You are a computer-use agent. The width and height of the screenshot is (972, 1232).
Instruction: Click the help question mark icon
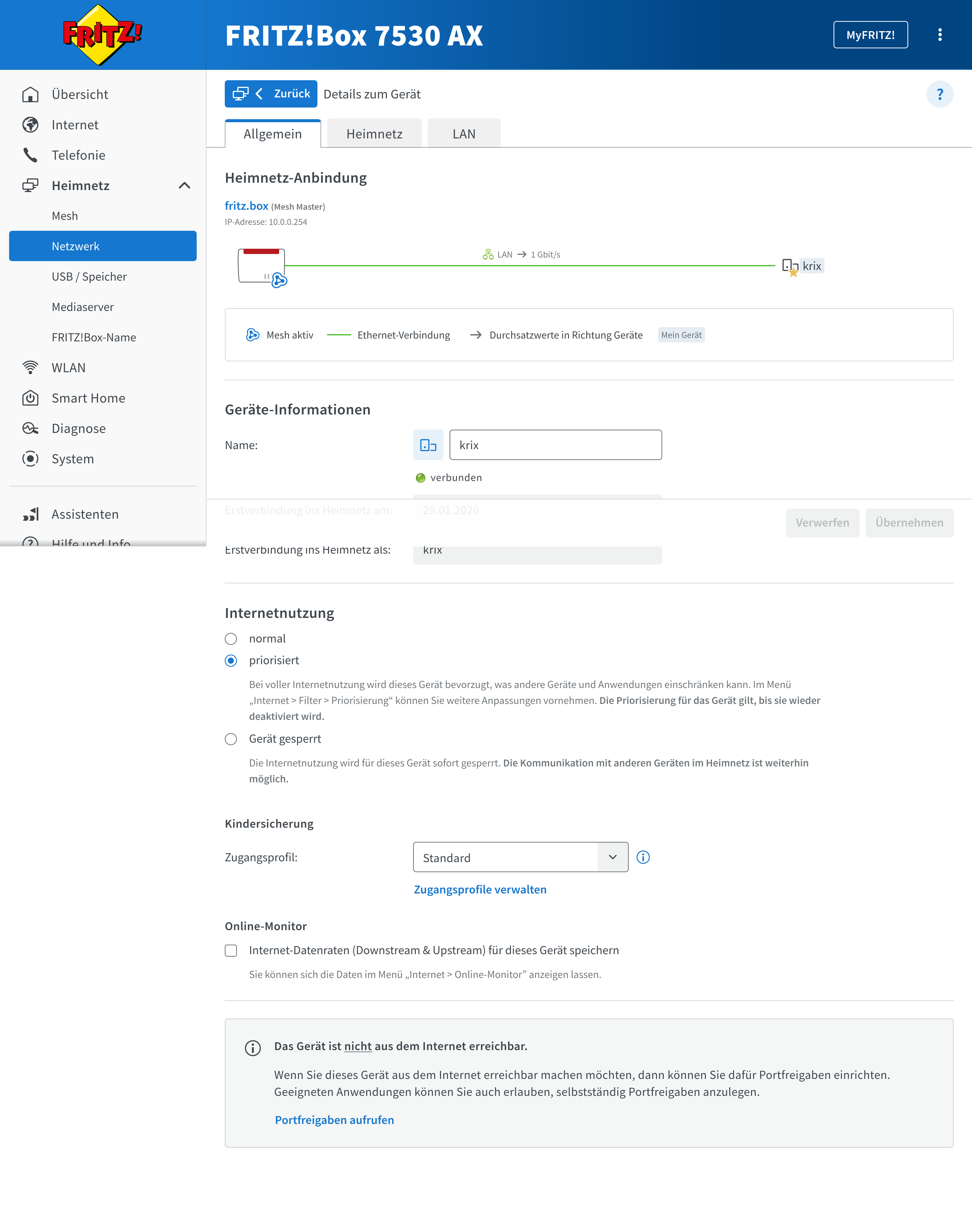(940, 94)
